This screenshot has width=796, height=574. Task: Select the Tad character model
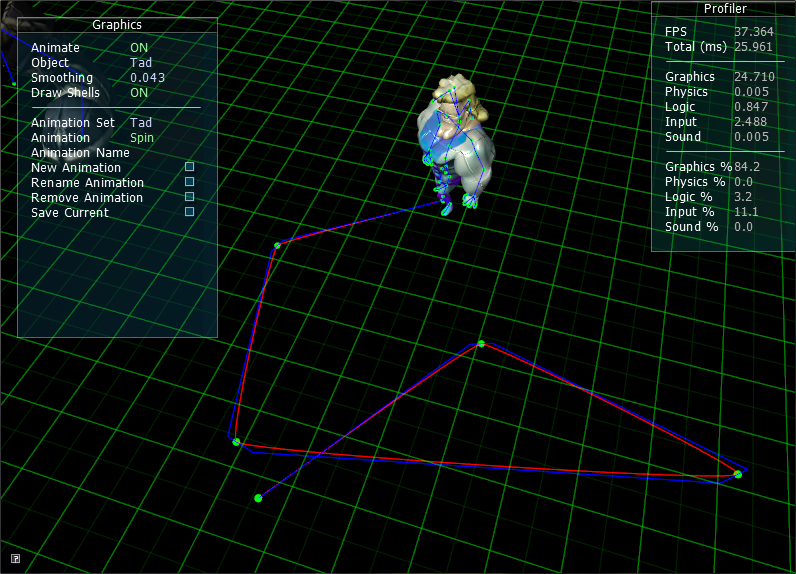pos(456,145)
